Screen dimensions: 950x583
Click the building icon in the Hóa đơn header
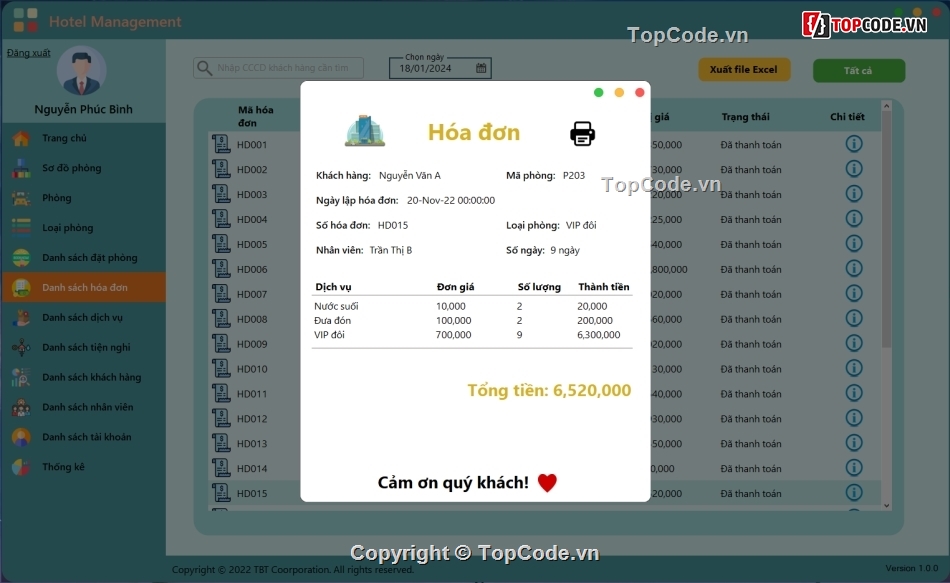click(364, 129)
